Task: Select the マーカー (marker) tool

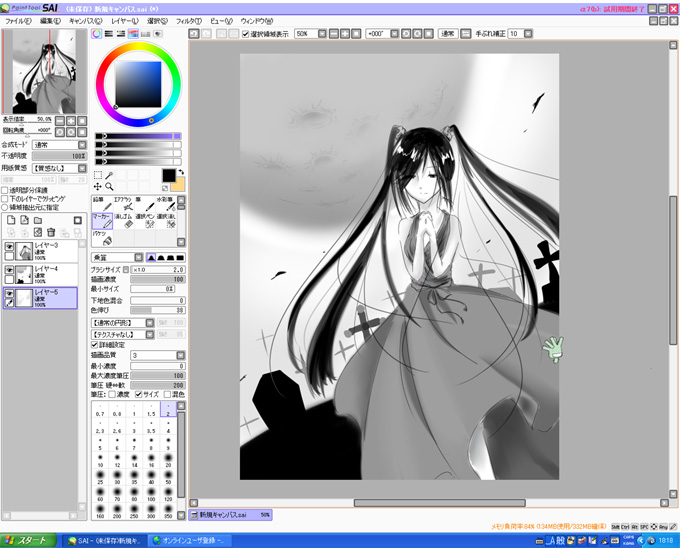Action: (x=102, y=221)
